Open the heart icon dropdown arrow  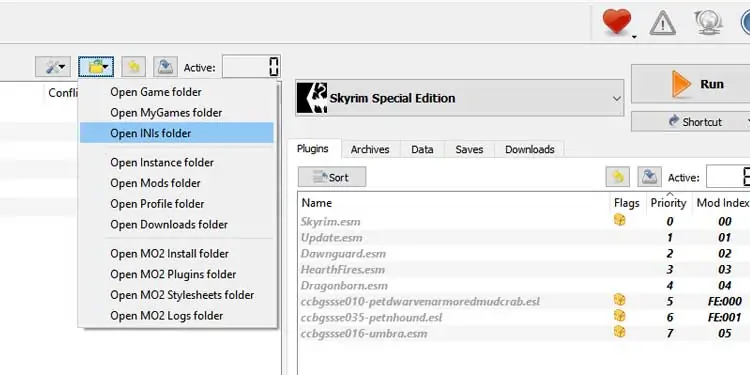634,36
